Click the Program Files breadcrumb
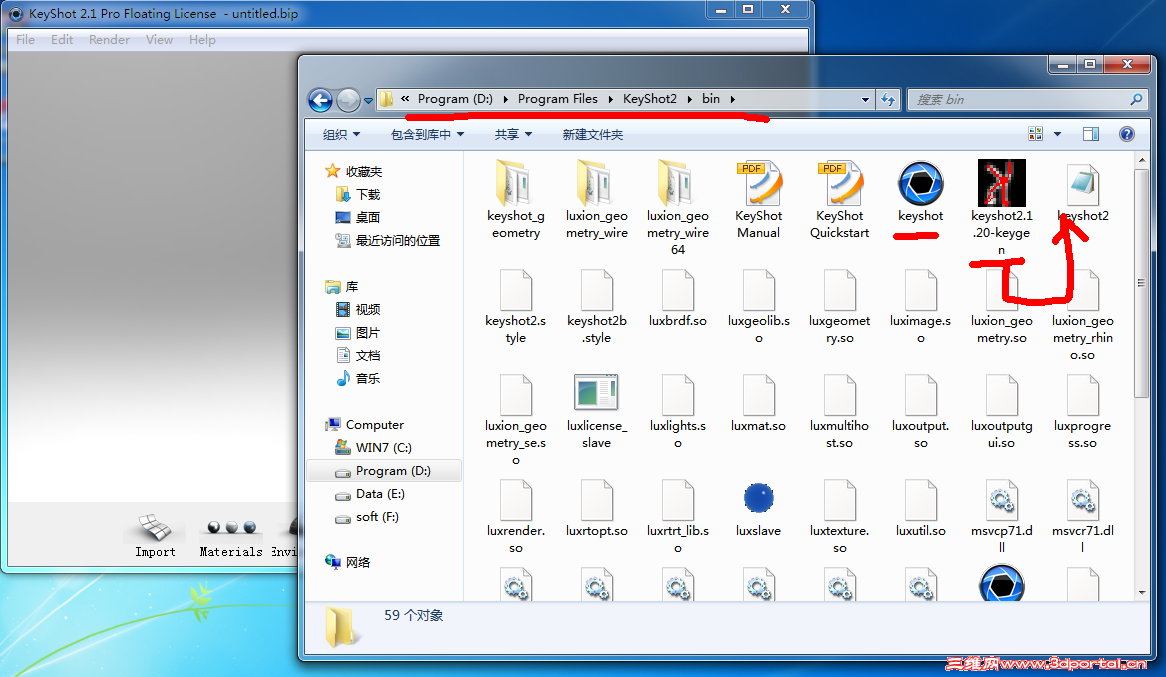Image resolution: width=1166 pixels, height=677 pixels. (x=558, y=99)
